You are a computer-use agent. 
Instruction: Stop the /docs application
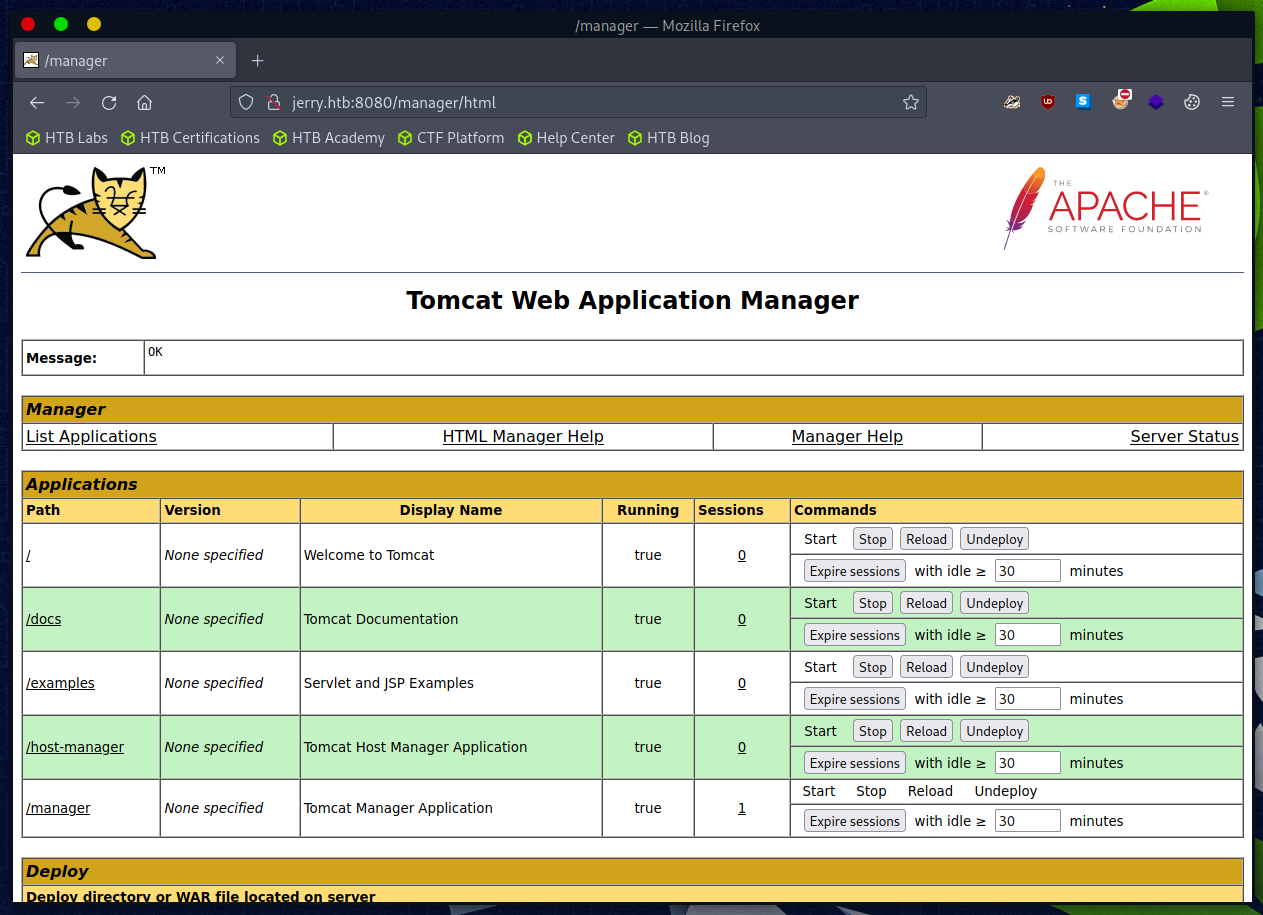[873, 603]
